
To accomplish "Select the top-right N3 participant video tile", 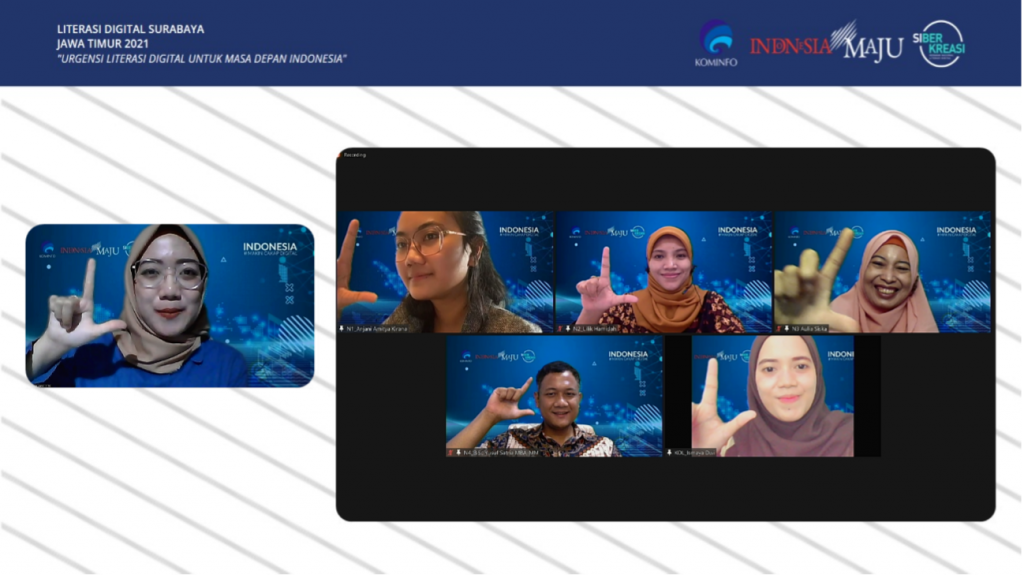I will coord(882,270).
